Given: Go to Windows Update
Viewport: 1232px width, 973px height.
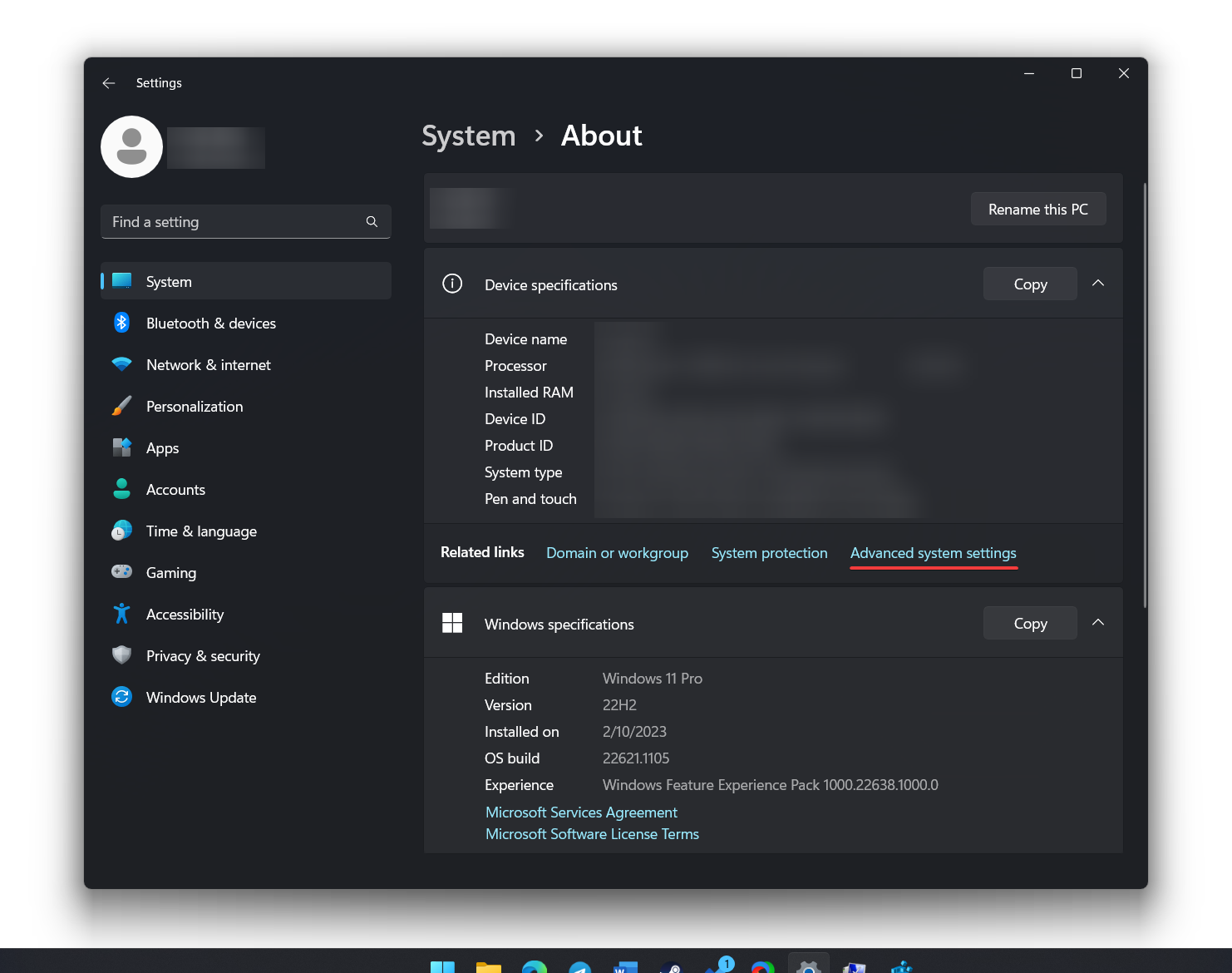Looking at the screenshot, I should [246, 697].
